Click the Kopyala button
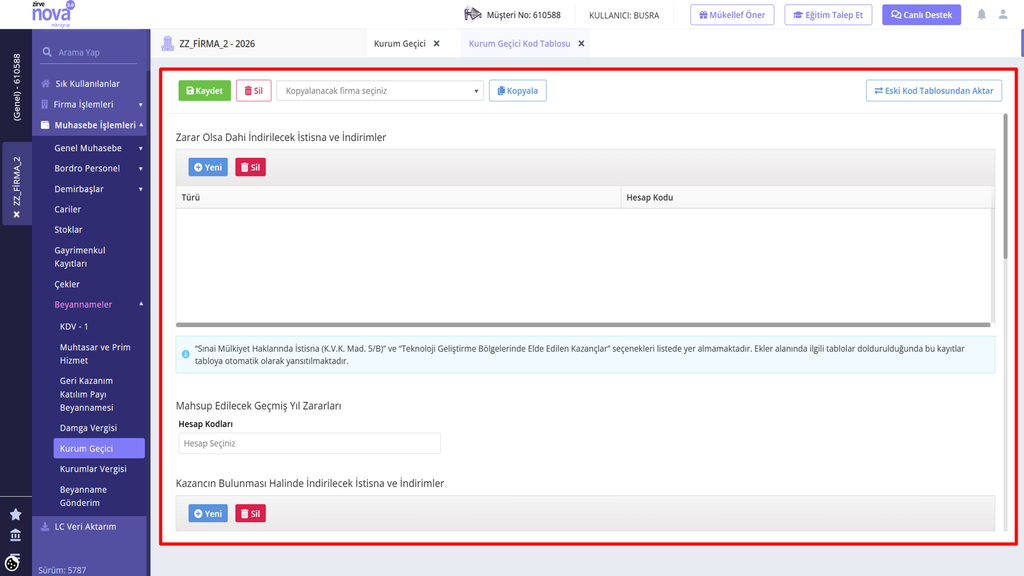1024x576 pixels. [518, 91]
